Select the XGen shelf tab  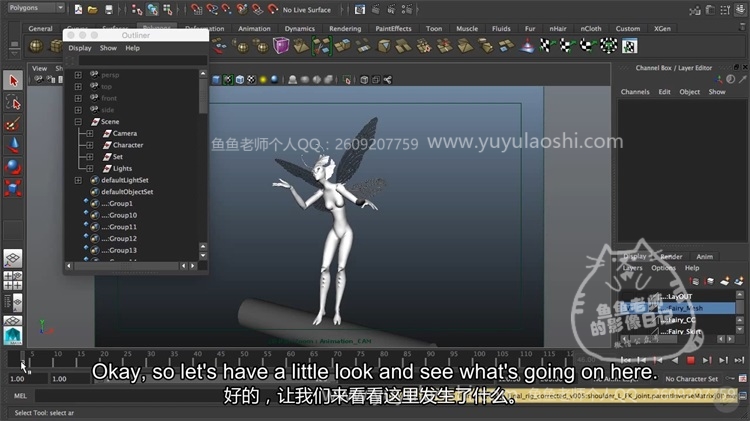pyautogui.click(x=662, y=29)
